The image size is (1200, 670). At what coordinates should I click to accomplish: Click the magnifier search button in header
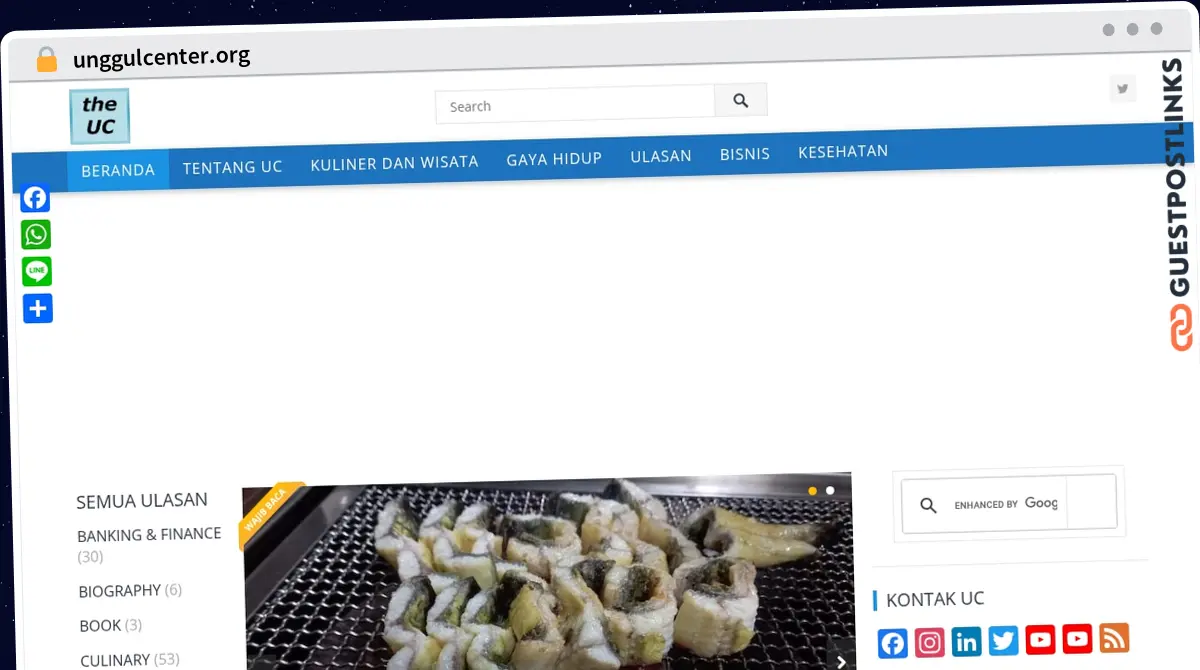(741, 100)
